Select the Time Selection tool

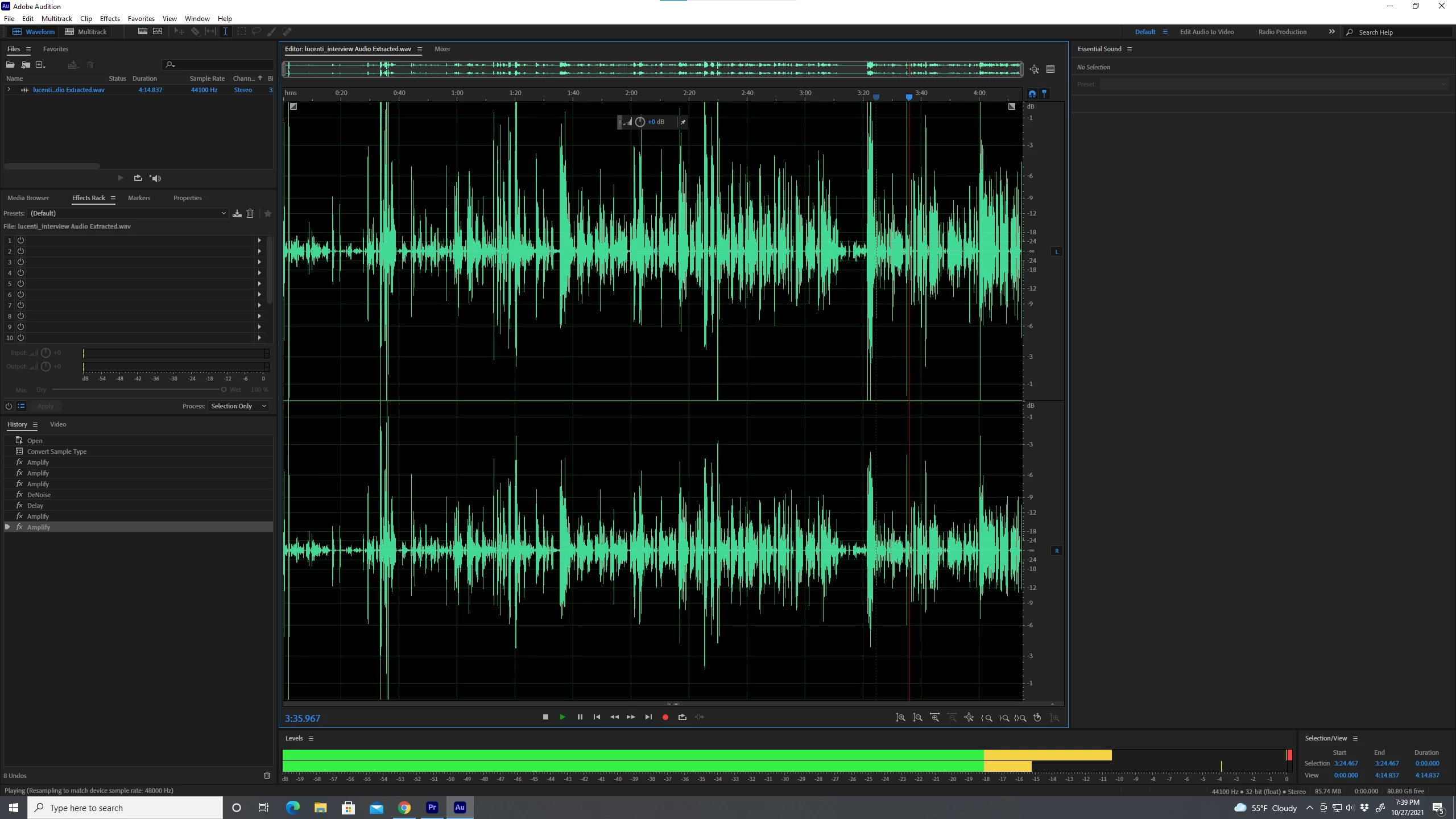tap(225, 32)
